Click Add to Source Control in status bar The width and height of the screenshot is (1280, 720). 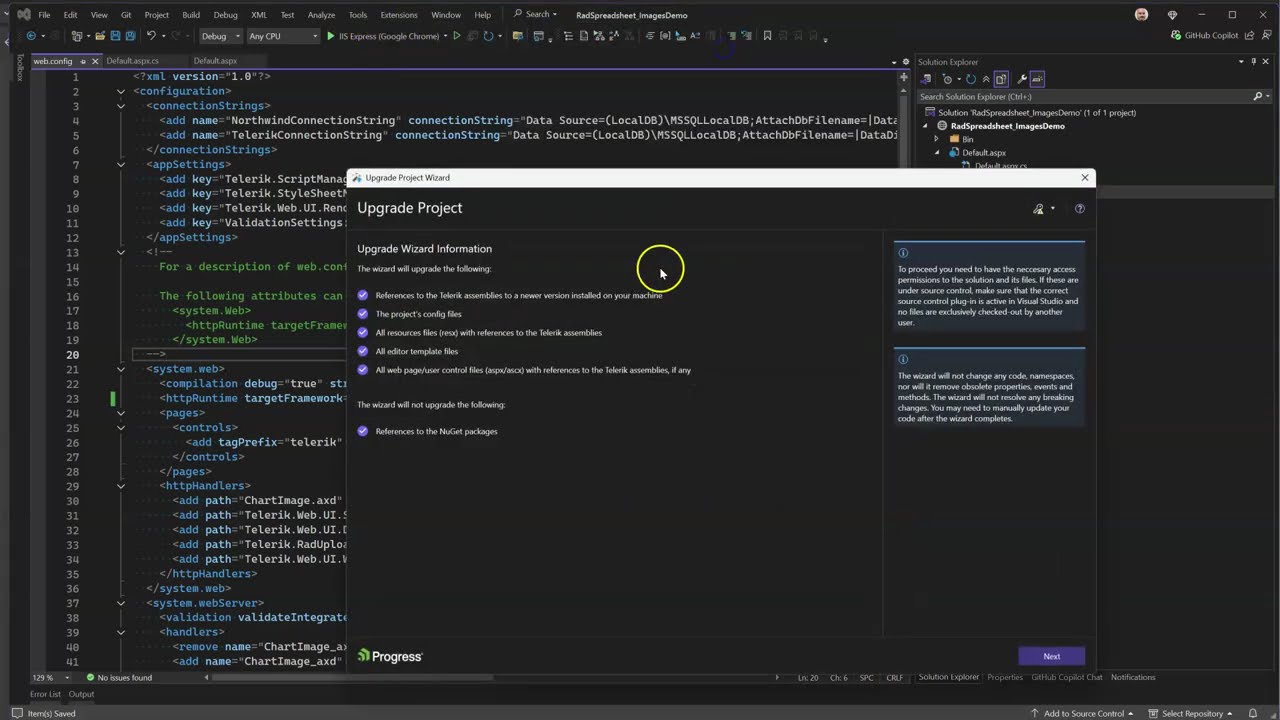[1083, 713]
